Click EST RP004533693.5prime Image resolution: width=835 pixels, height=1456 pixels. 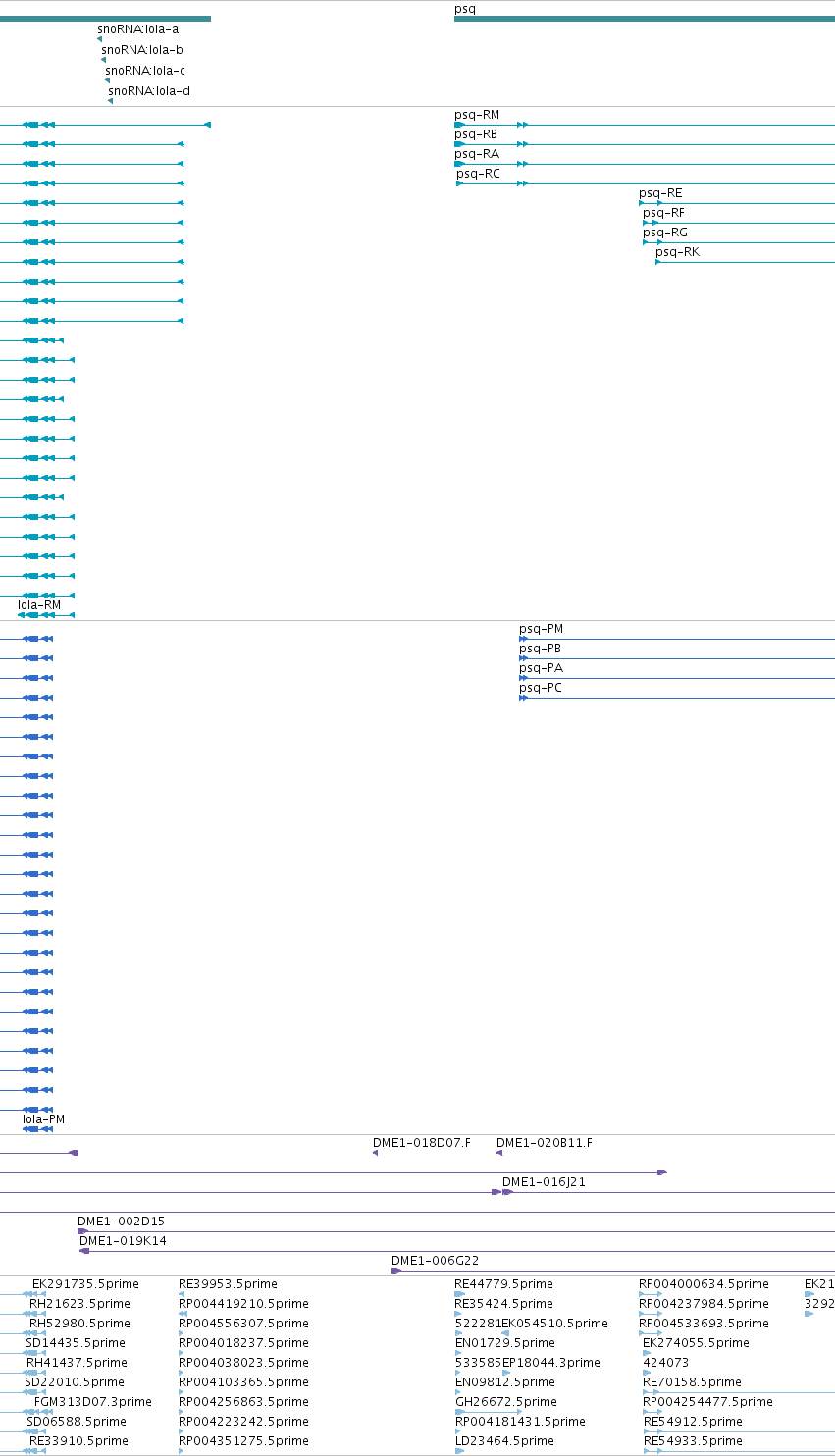(x=704, y=1324)
